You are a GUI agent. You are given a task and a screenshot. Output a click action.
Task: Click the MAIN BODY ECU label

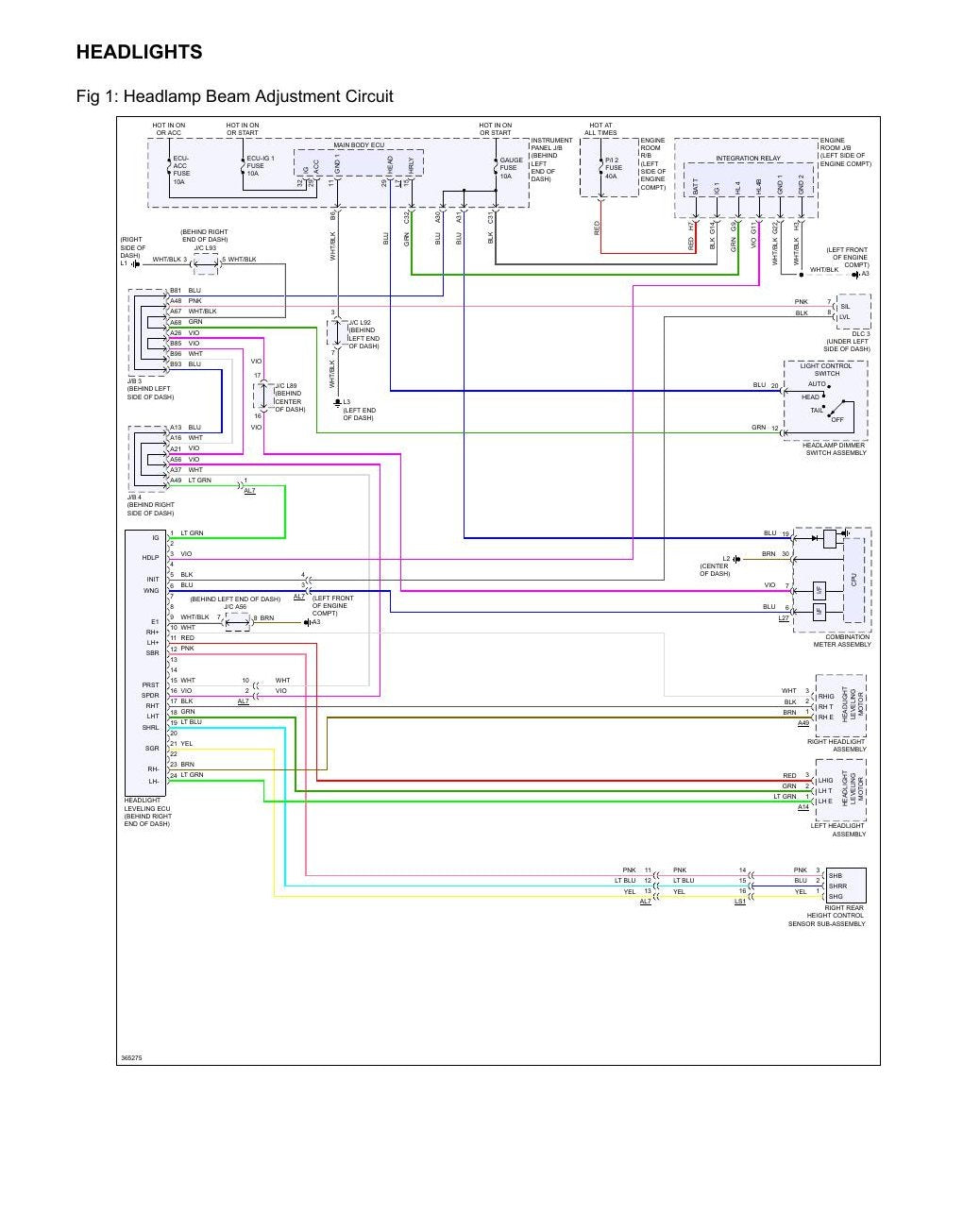click(x=359, y=144)
